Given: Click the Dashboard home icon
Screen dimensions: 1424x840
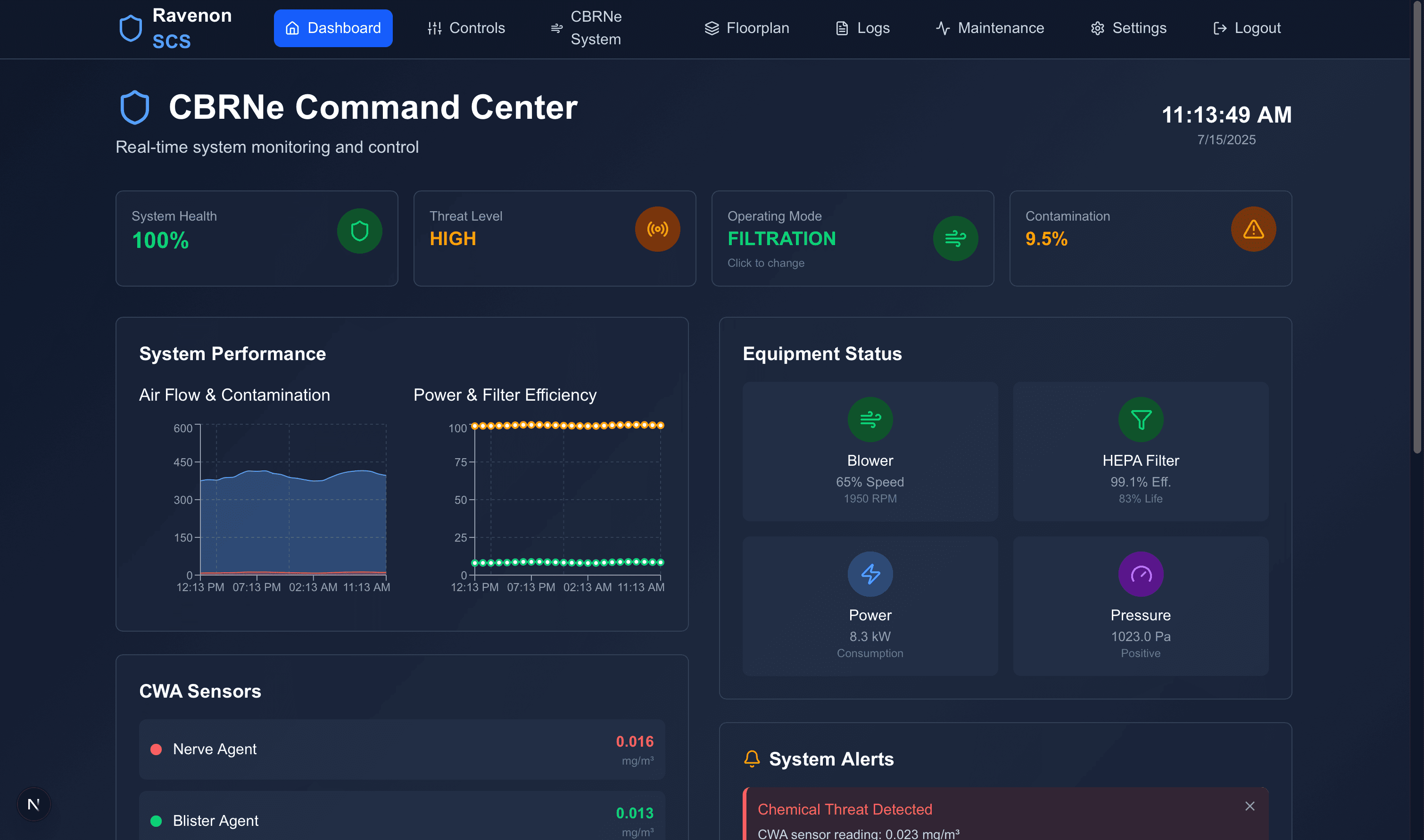Looking at the screenshot, I should click(292, 28).
